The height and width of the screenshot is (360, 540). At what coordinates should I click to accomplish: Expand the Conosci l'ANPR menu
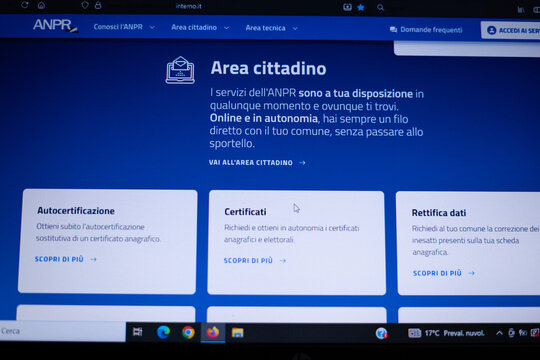click(x=124, y=27)
